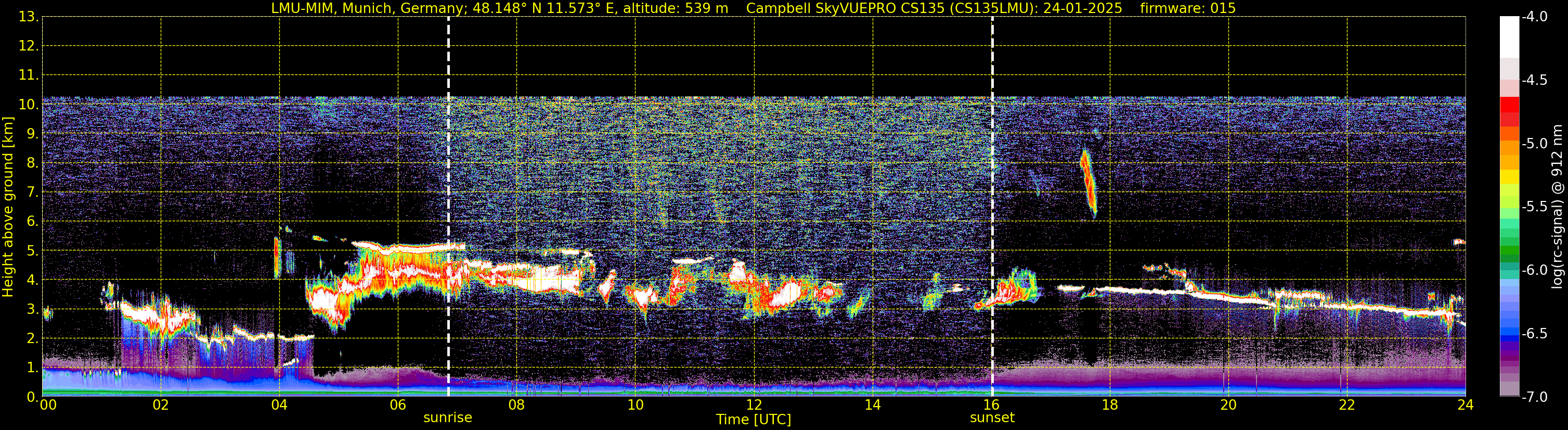Click time axis tick label 08
The width and height of the screenshot is (1568, 430).
click(x=517, y=406)
